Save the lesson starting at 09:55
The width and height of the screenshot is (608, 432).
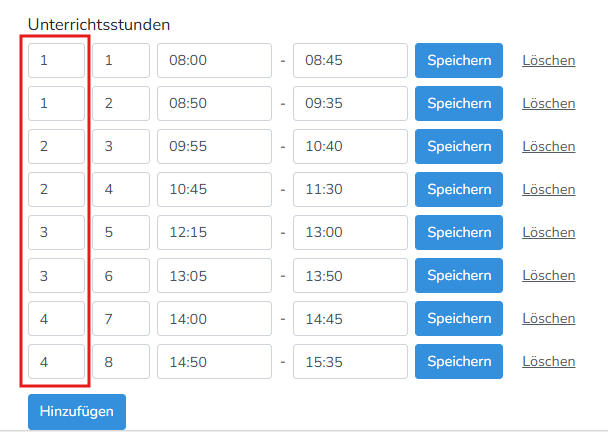459,146
